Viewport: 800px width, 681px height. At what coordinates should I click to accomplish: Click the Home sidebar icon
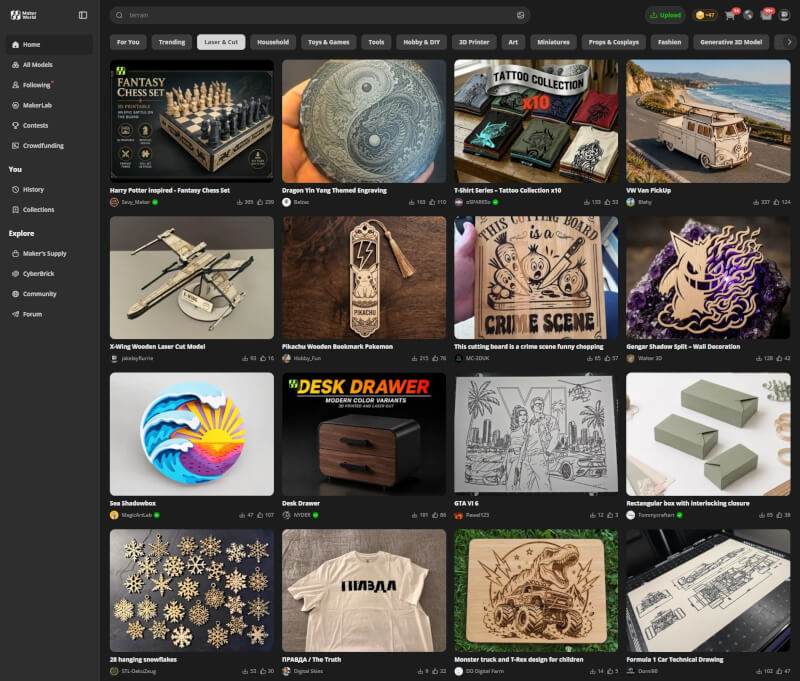pyautogui.click(x=15, y=44)
